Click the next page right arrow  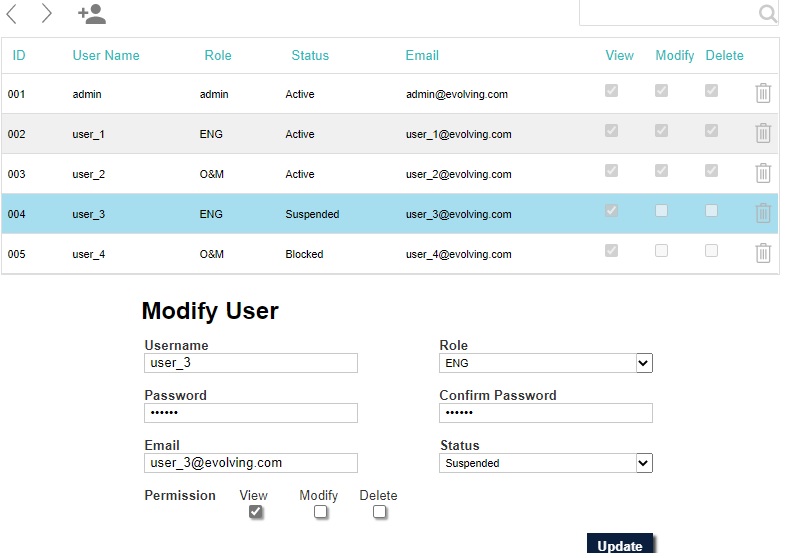tap(46, 14)
